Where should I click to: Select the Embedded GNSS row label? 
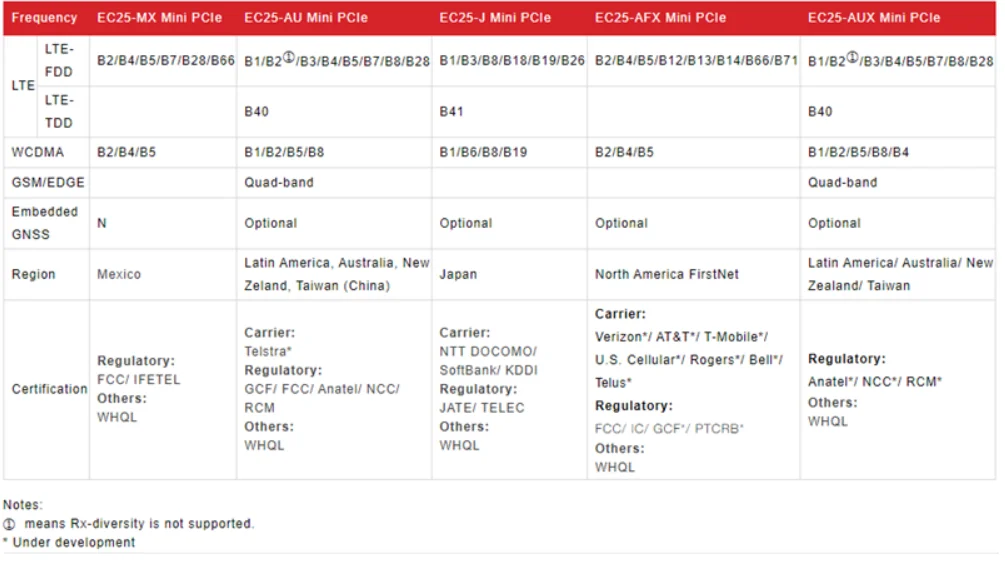tap(44, 223)
